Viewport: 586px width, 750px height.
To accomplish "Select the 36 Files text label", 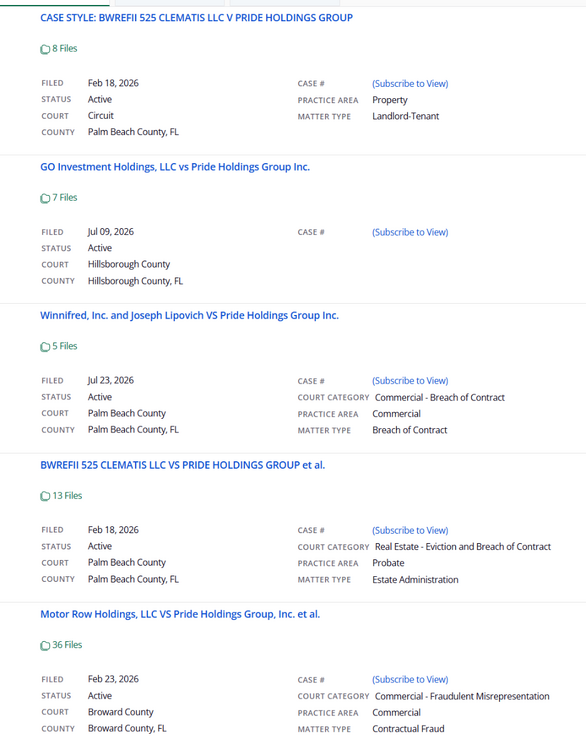I will click(x=67, y=645).
